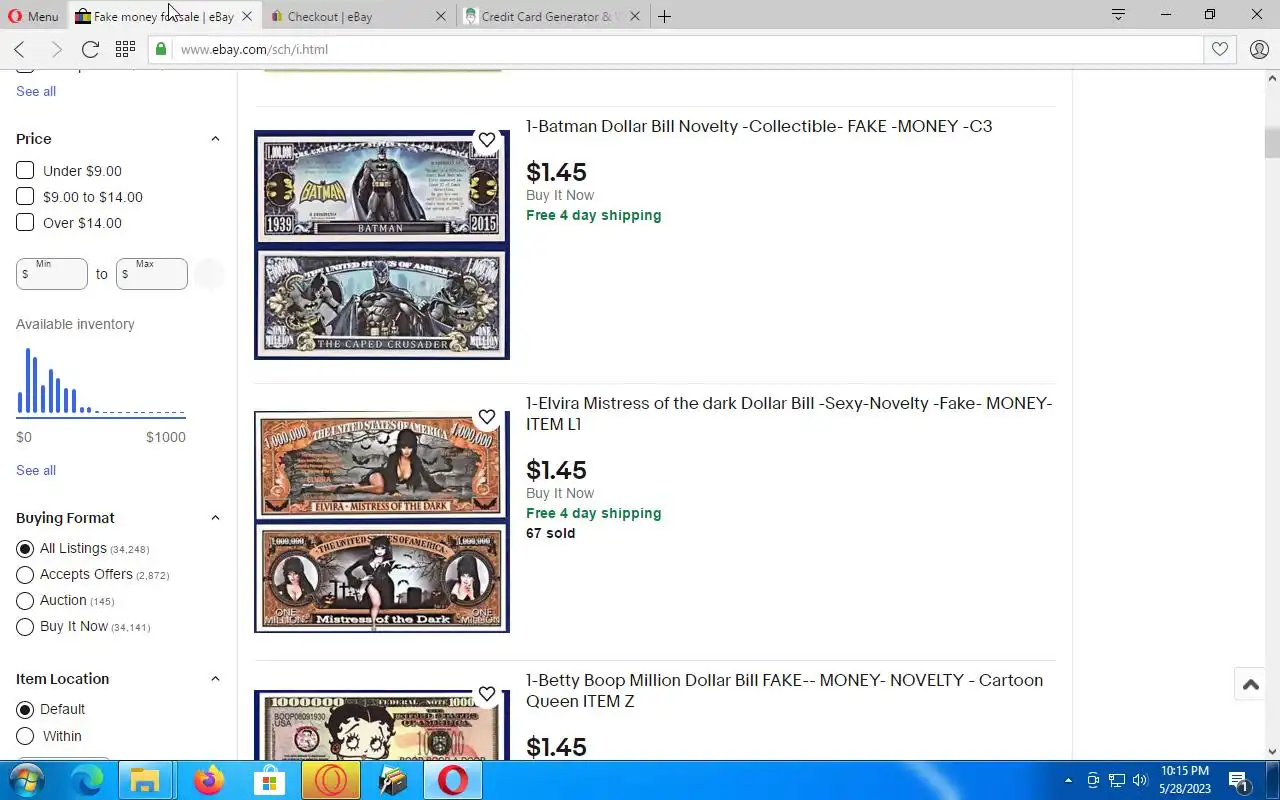The height and width of the screenshot is (800, 1280).
Task: Launch Microsoft Edge from taskbar
Action: point(87,781)
